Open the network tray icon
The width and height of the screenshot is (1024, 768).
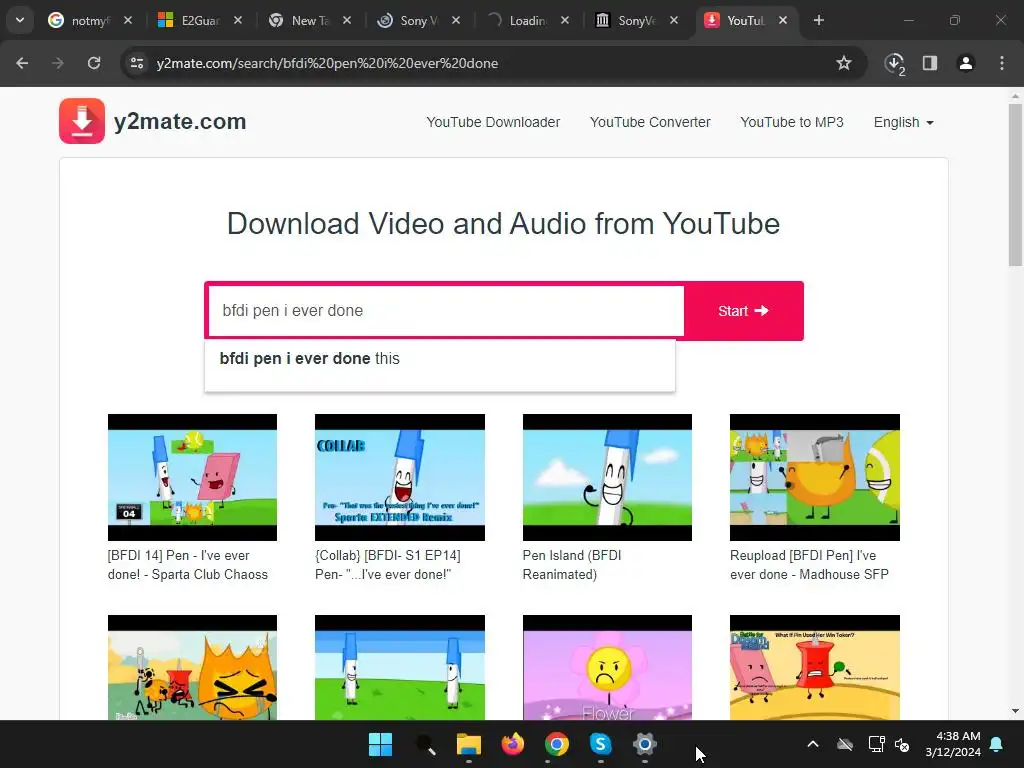[x=876, y=744]
